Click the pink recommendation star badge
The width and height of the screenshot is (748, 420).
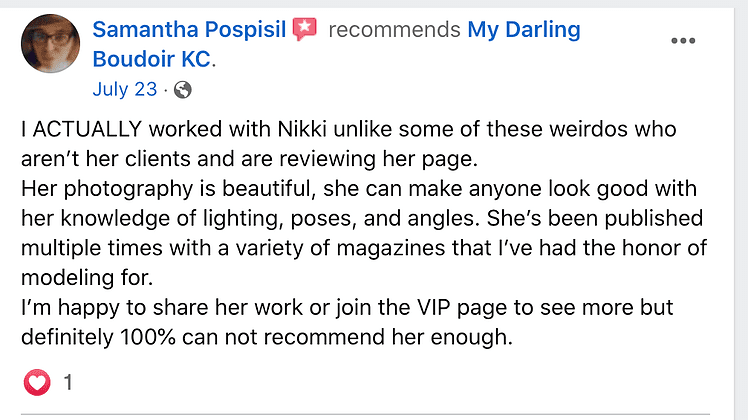coord(305,30)
